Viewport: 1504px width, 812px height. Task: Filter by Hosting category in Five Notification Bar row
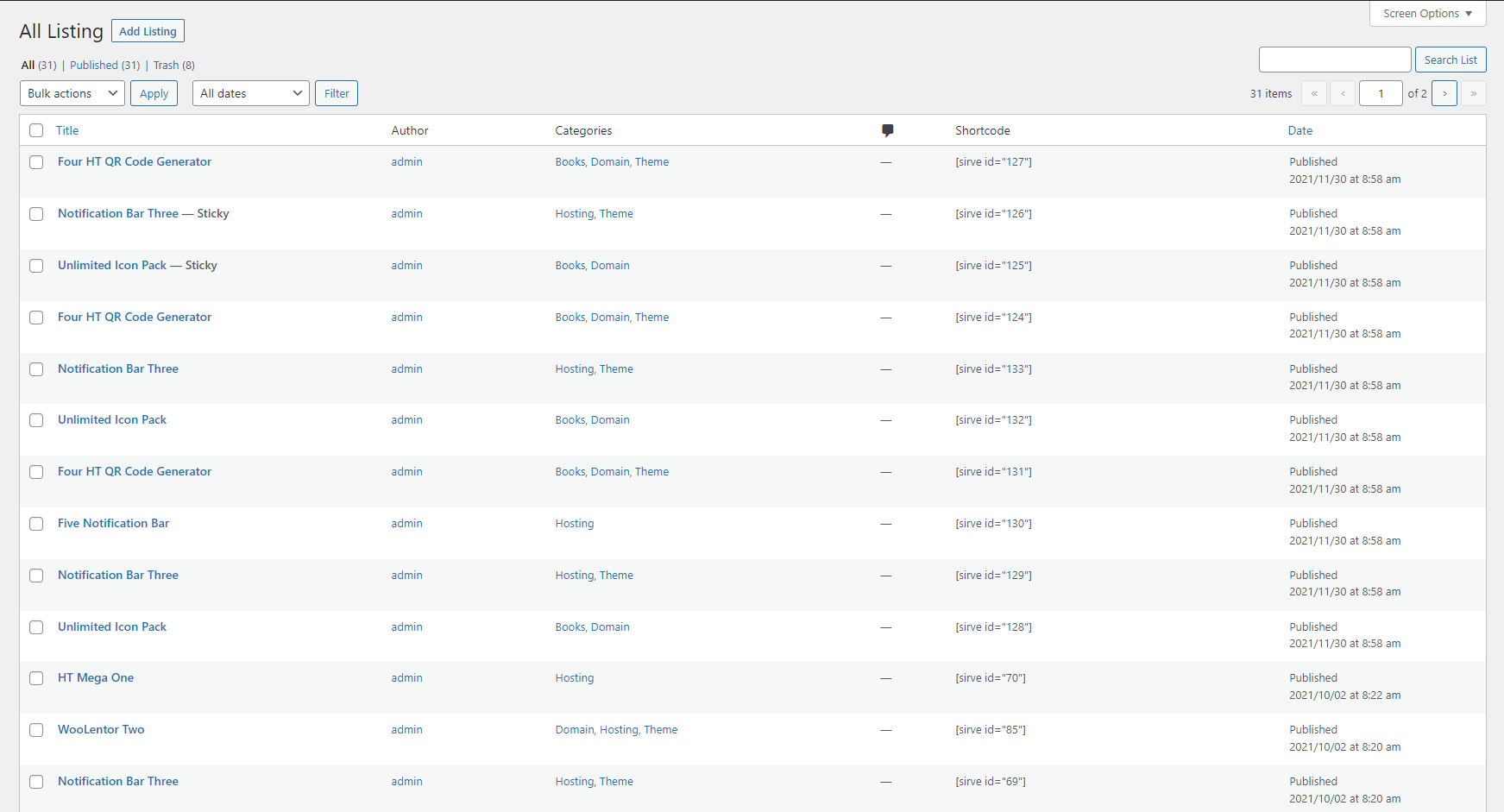tap(575, 523)
